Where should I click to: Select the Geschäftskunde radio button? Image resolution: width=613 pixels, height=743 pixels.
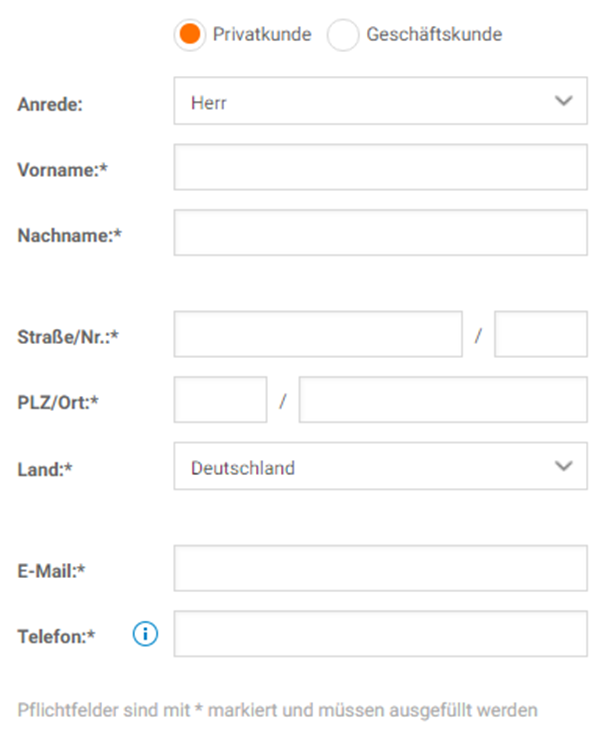coord(343,34)
